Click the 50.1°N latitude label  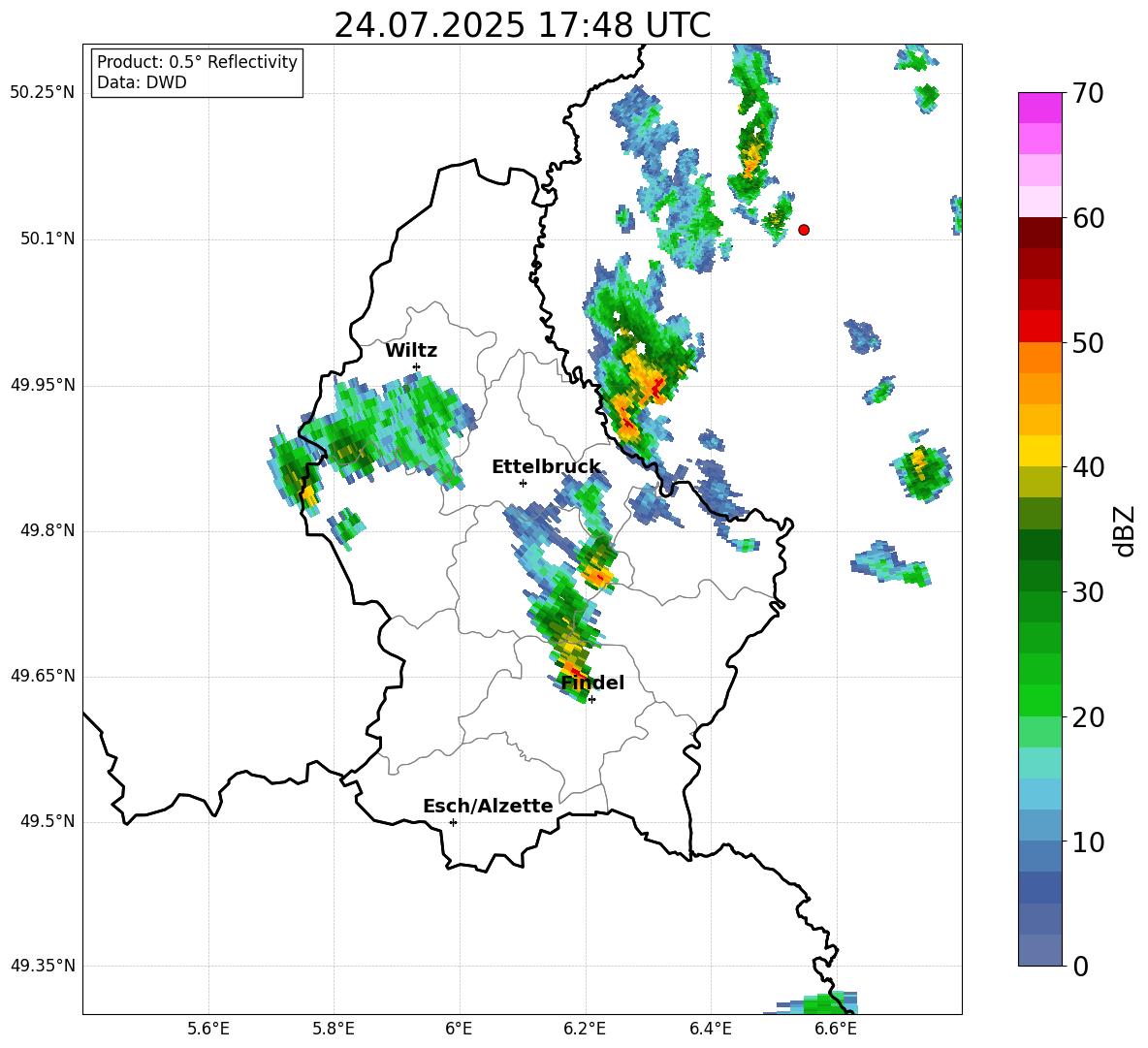[48, 238]
